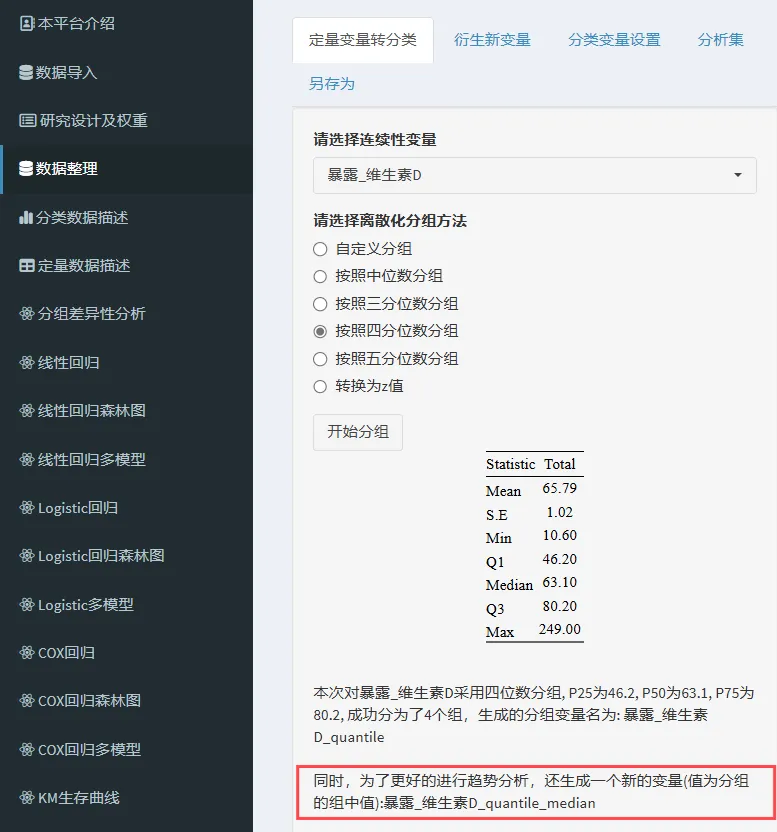Click the 定量数据描述 table icon
Viewport: 777px width, 832px height.
(27, 265)
